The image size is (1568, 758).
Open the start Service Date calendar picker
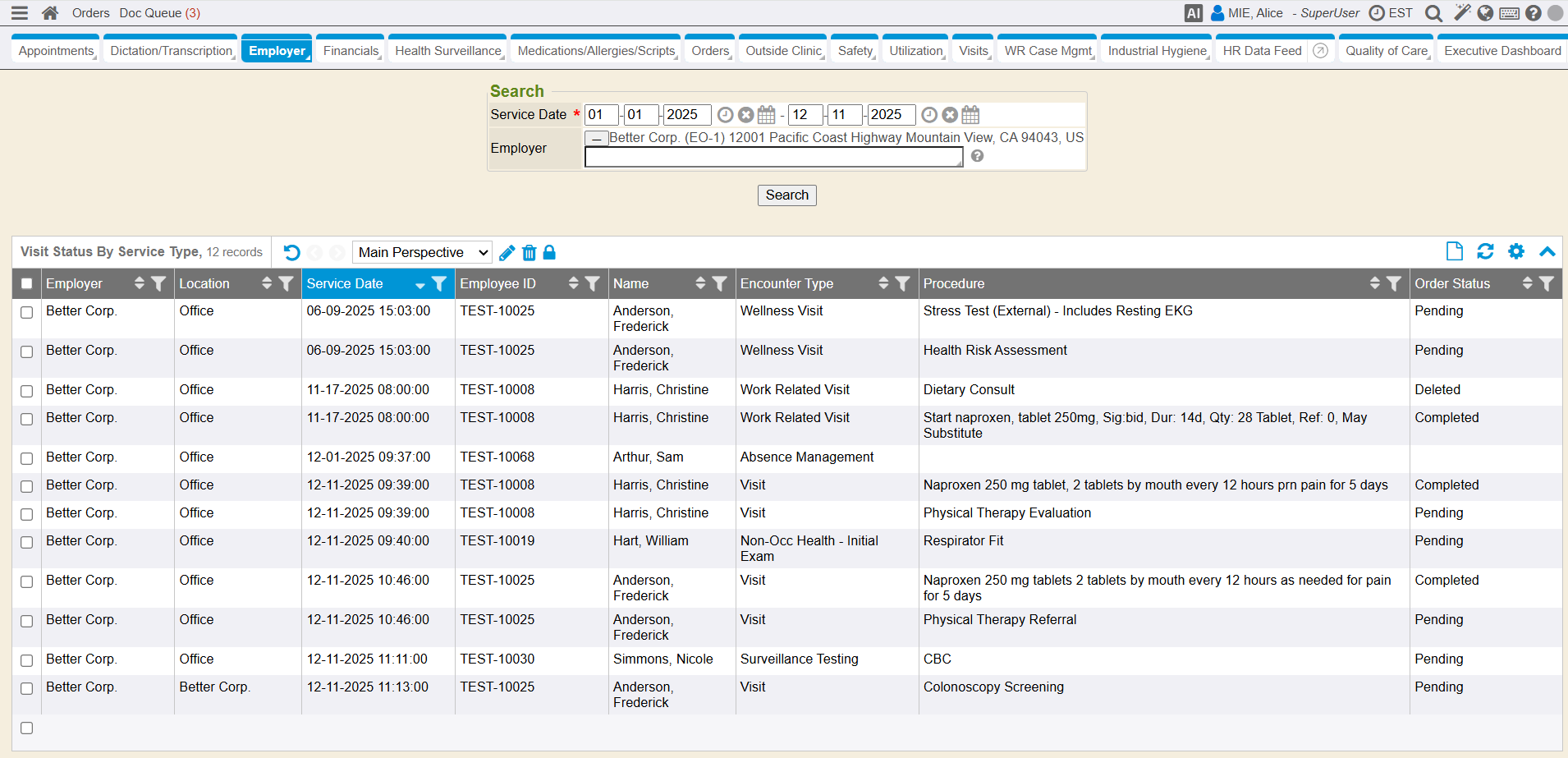tap(766, 115)
